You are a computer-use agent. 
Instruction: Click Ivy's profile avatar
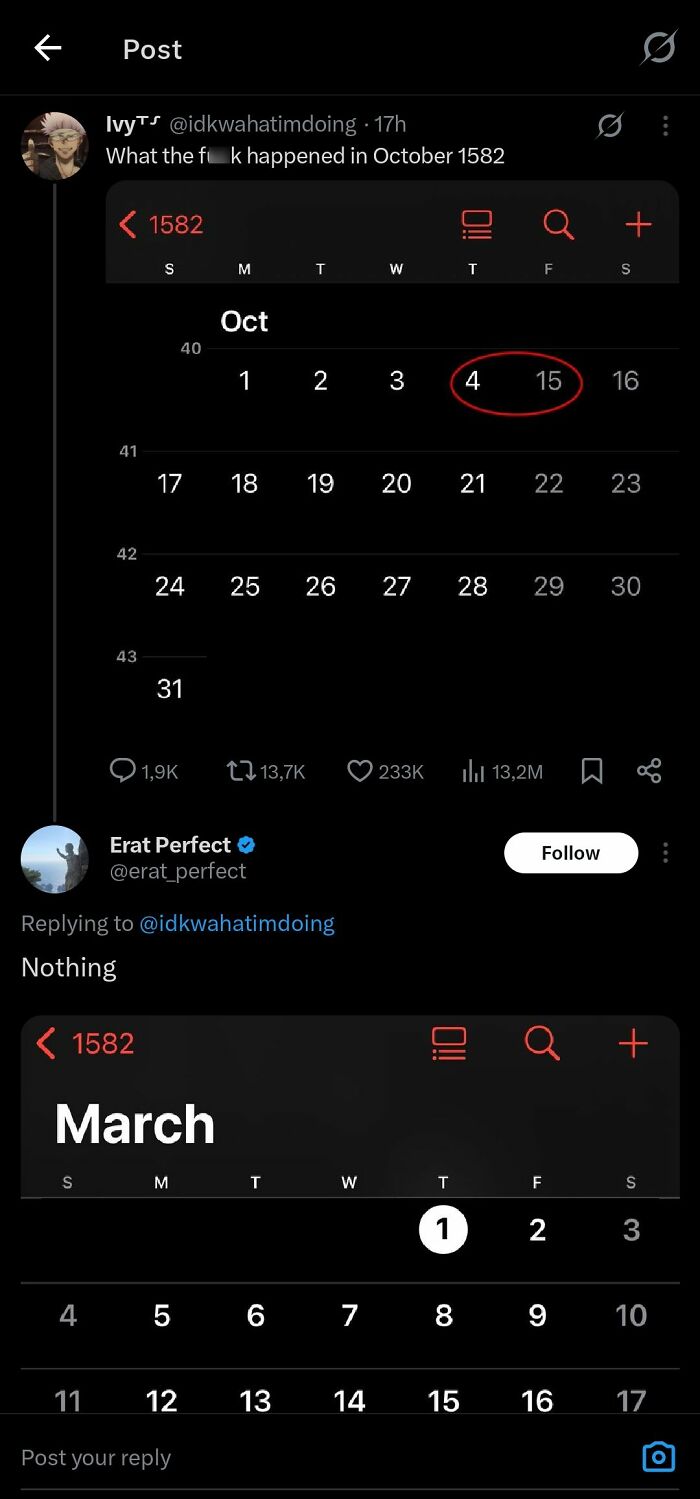coord(55,145)
